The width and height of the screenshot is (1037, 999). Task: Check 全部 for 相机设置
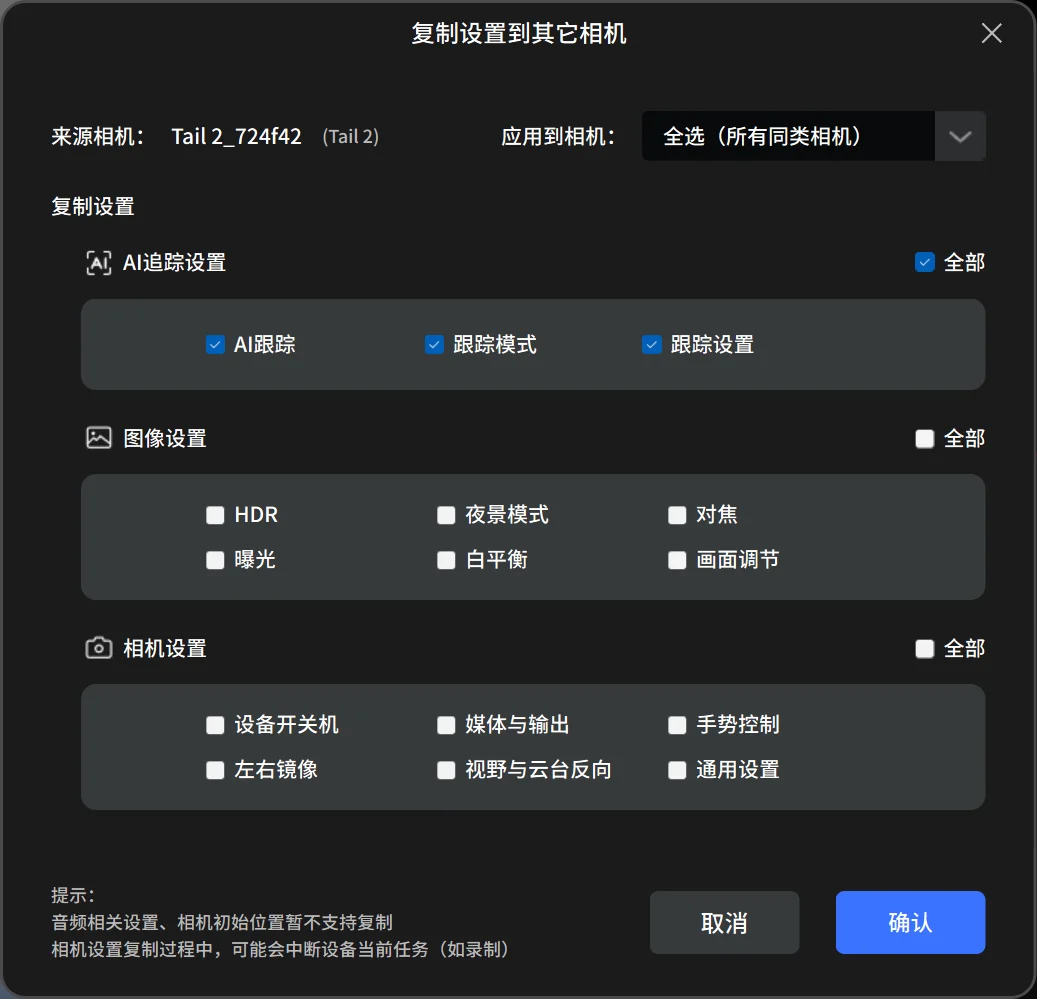click(925, 649)
